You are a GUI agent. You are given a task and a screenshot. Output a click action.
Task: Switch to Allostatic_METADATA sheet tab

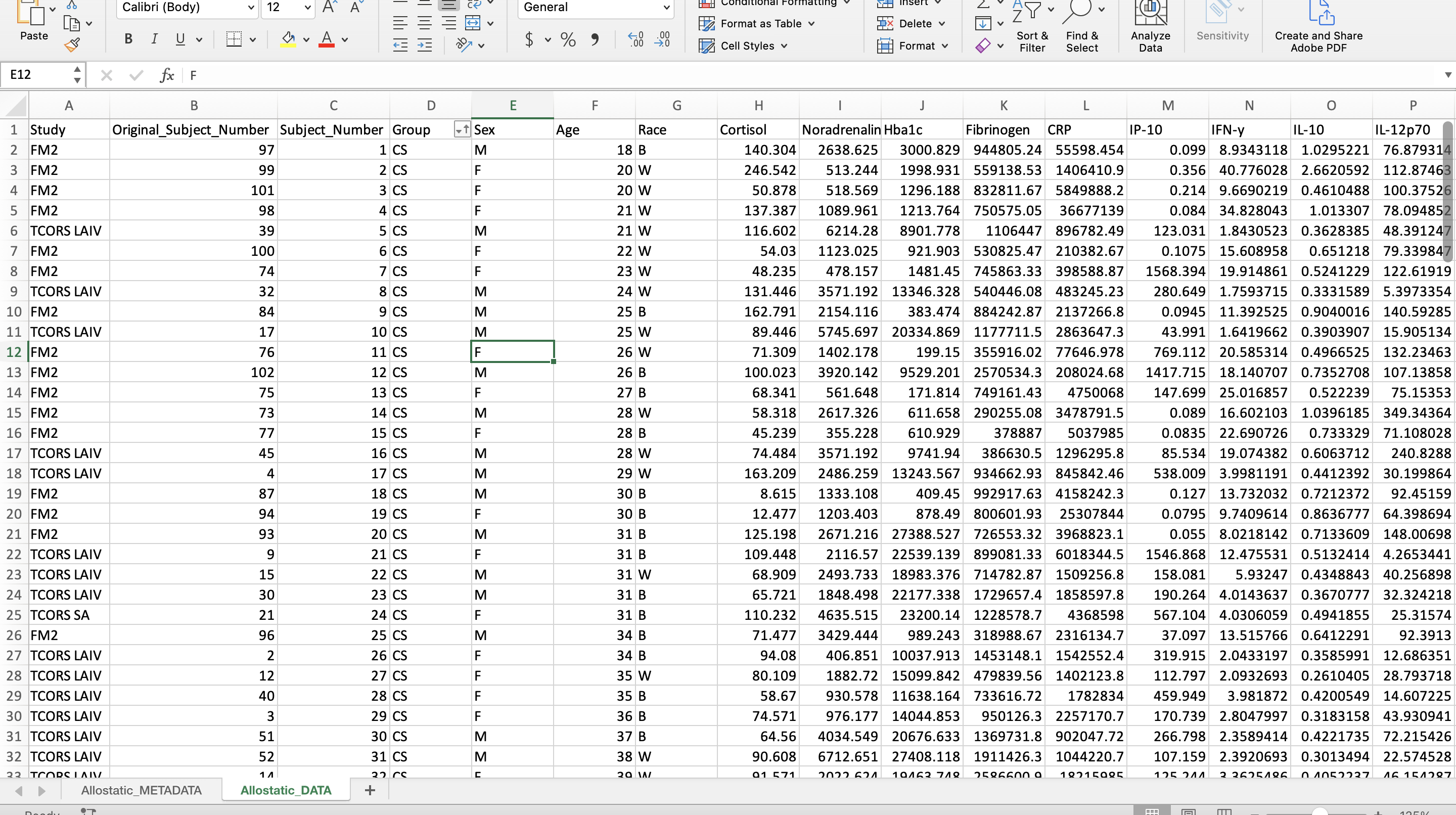[142, 790]
